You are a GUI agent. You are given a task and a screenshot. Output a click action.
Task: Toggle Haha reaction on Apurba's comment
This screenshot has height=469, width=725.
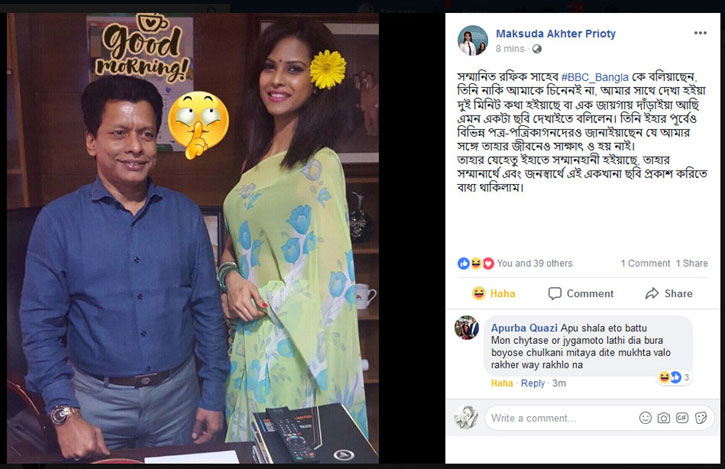pos(502,383)
